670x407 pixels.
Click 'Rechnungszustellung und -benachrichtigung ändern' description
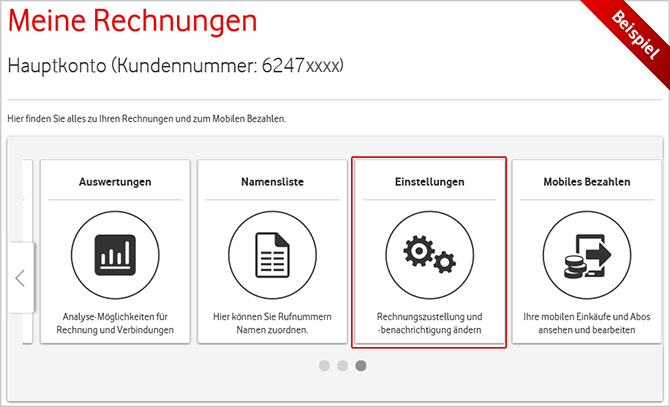tap(429, 323)
